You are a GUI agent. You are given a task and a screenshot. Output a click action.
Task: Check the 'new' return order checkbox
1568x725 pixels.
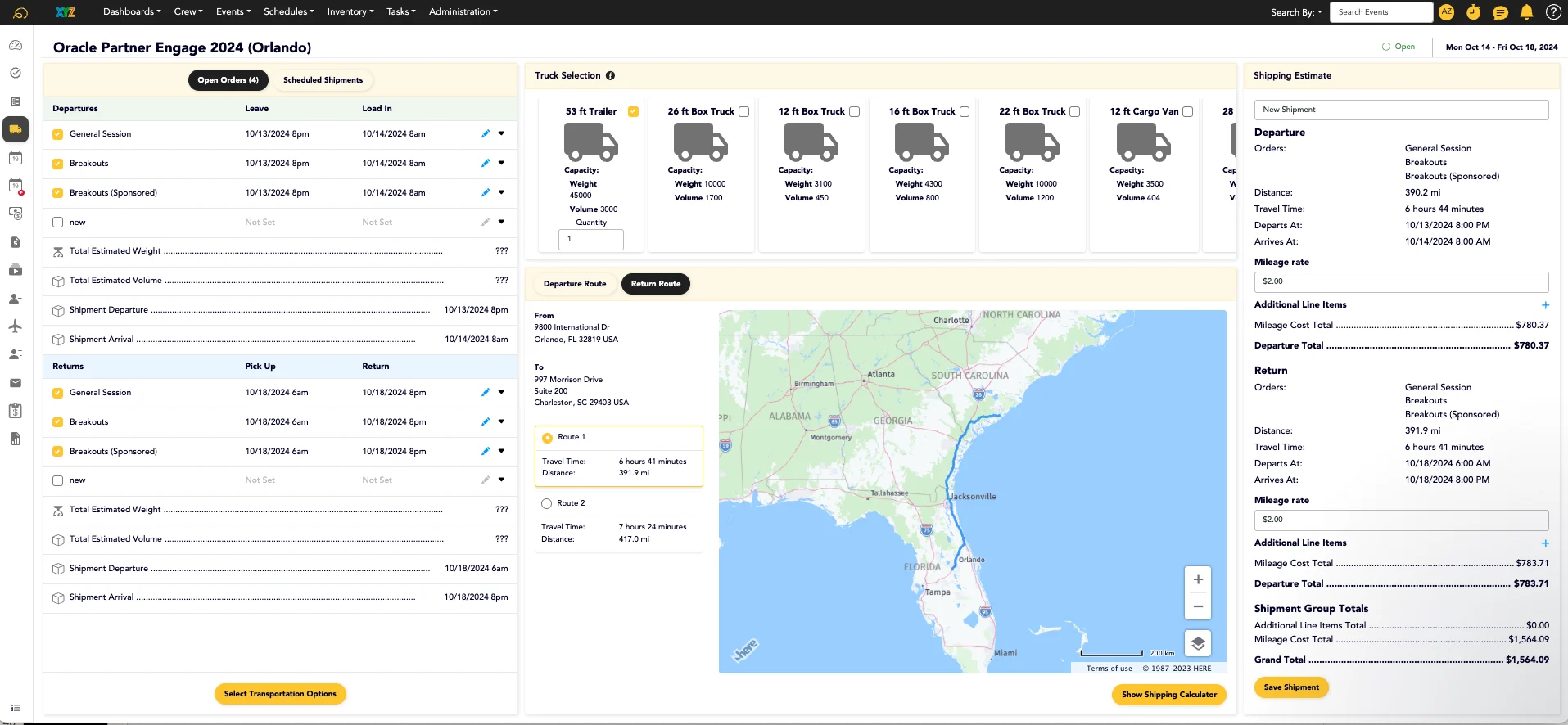click(57, 480)
